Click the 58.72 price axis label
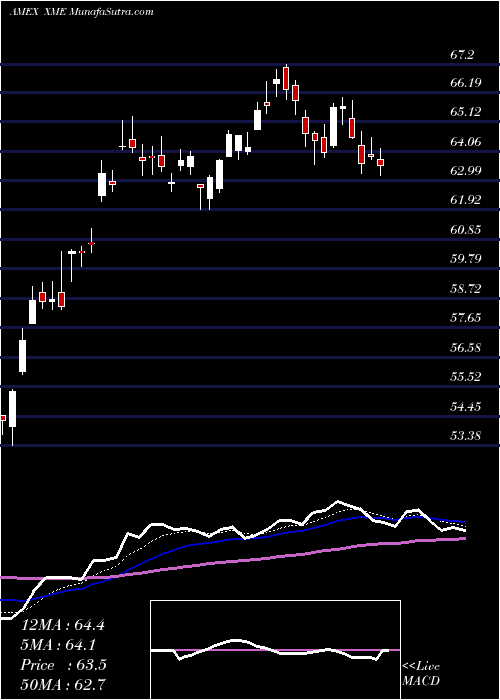This screenshot has height=700, width=500. click(x=466, y=288)
